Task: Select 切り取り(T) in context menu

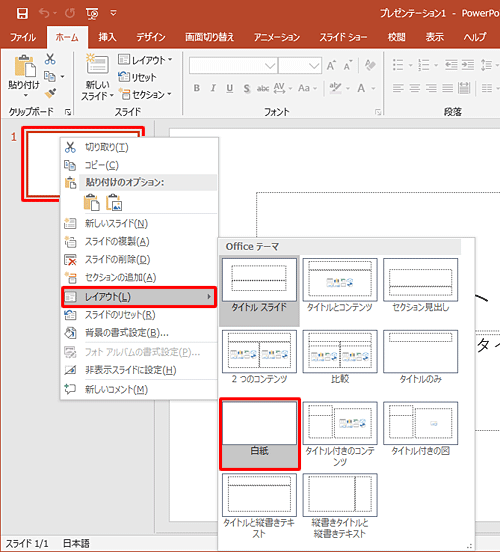Action: click(139, 147)
